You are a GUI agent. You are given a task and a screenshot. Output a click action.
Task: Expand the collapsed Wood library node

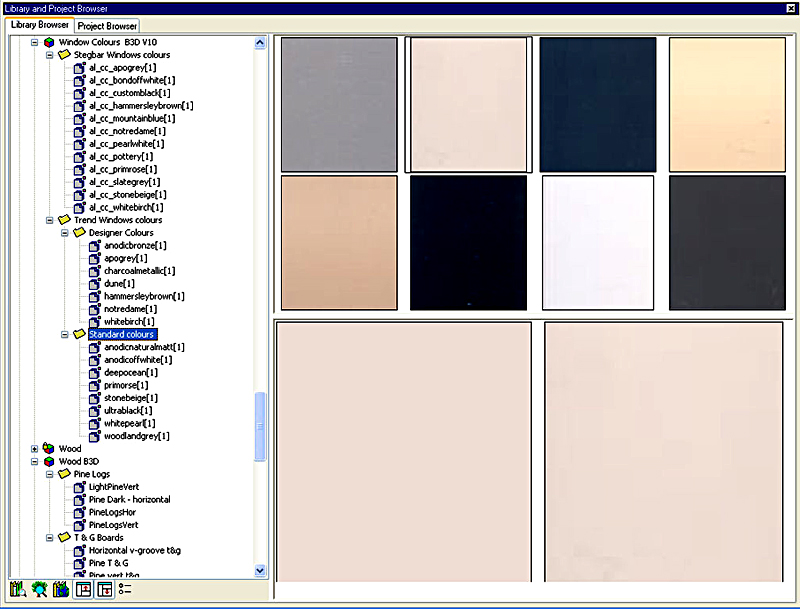click(x=34, y=449)
